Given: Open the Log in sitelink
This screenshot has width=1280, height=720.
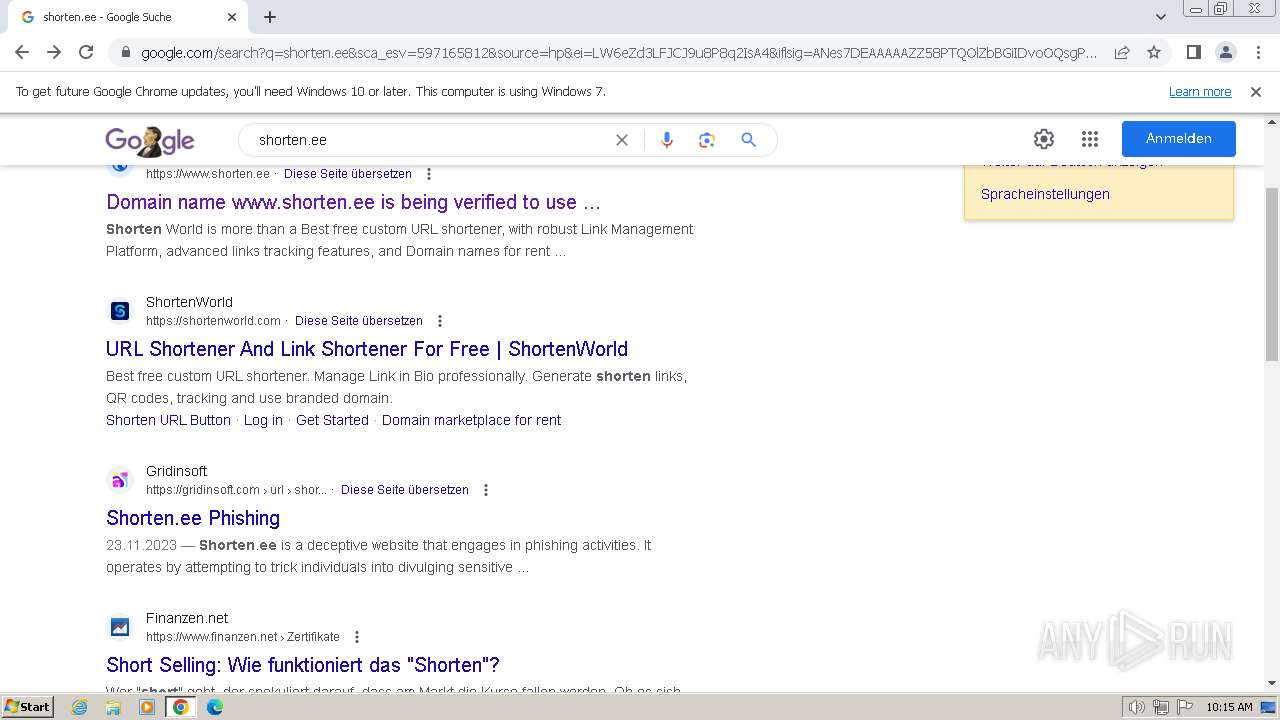Looking at the screenshot, I should coord(263,420).
